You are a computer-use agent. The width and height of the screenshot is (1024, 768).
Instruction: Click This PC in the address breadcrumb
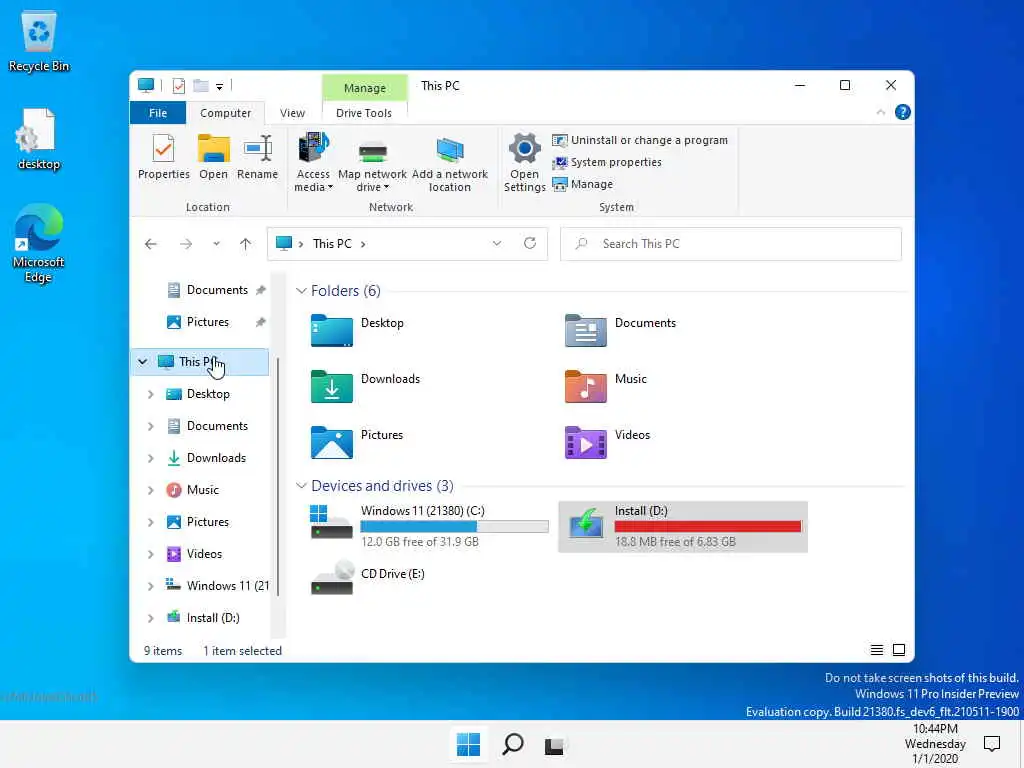tap(332, 244)
